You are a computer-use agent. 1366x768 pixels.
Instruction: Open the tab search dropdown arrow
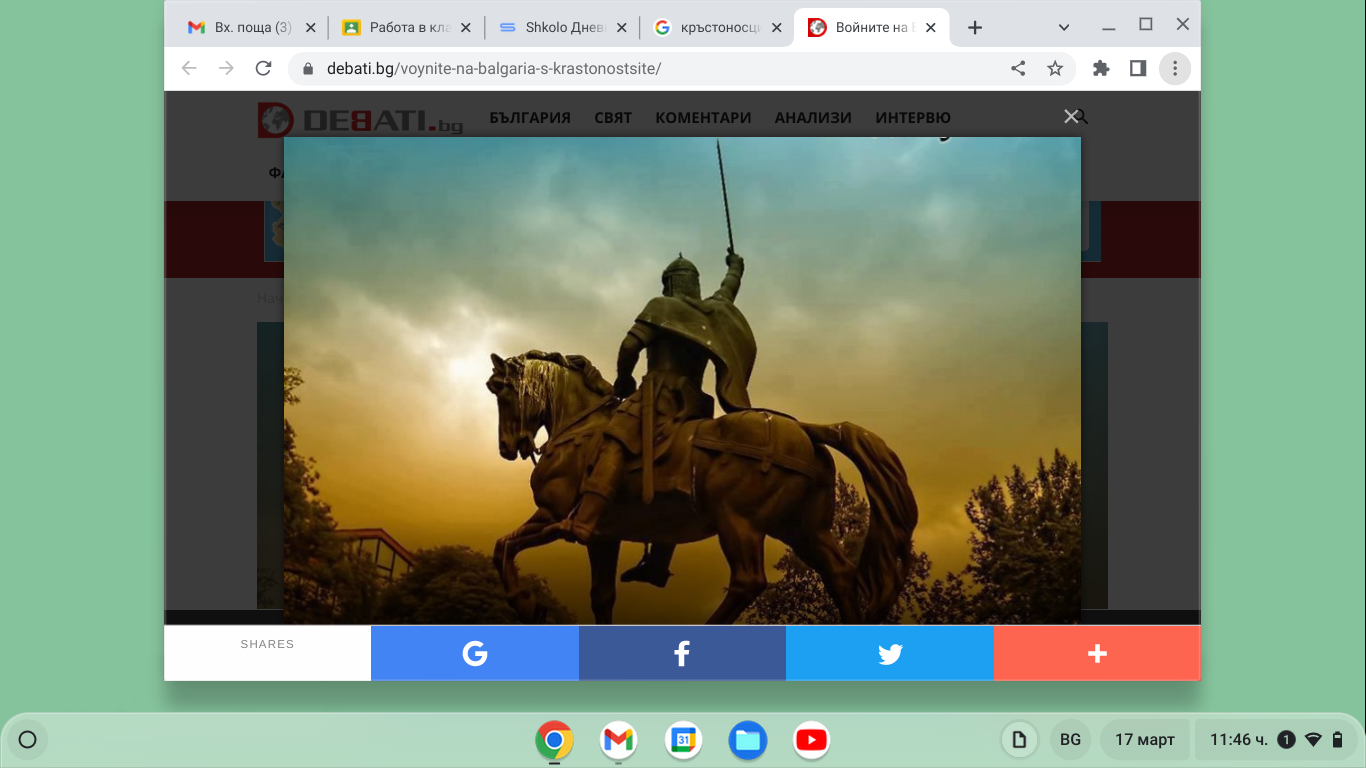click(x=1064, y=28)
